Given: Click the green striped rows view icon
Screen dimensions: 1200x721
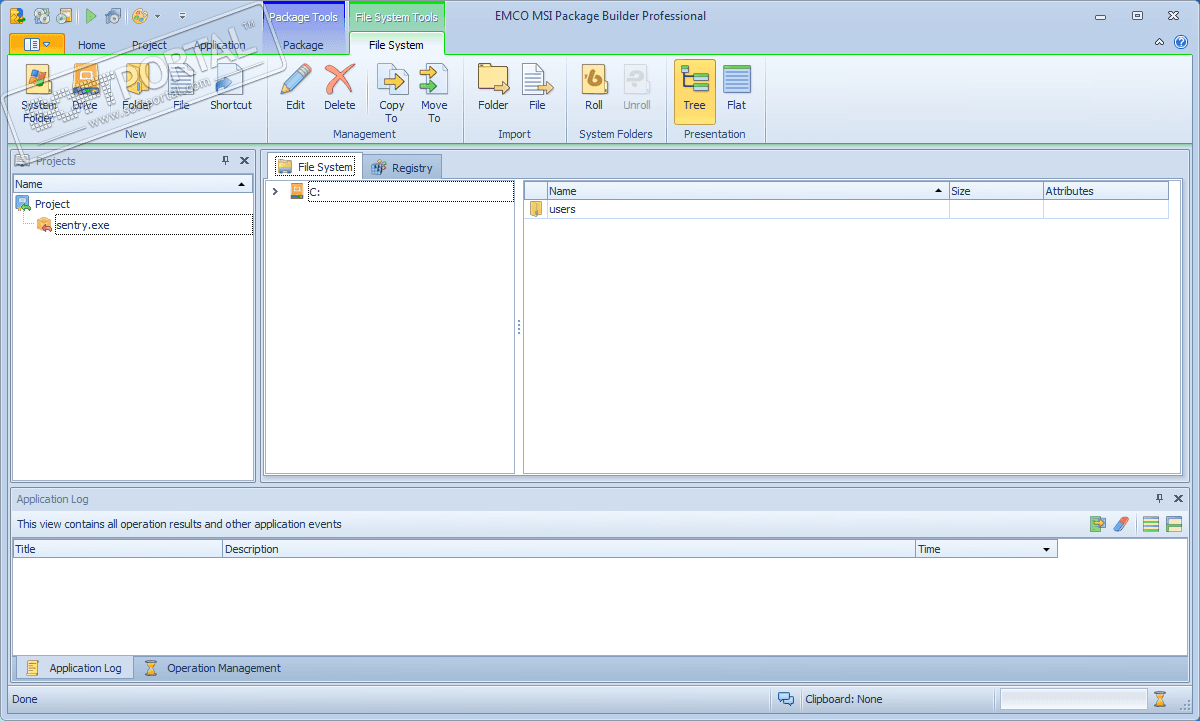Looking at the screenshot, I should (x=1151, y=524).
